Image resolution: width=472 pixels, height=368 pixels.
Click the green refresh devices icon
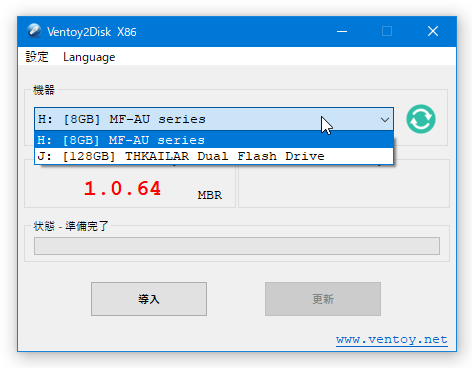pyautogui.click(x=421, y=119)
